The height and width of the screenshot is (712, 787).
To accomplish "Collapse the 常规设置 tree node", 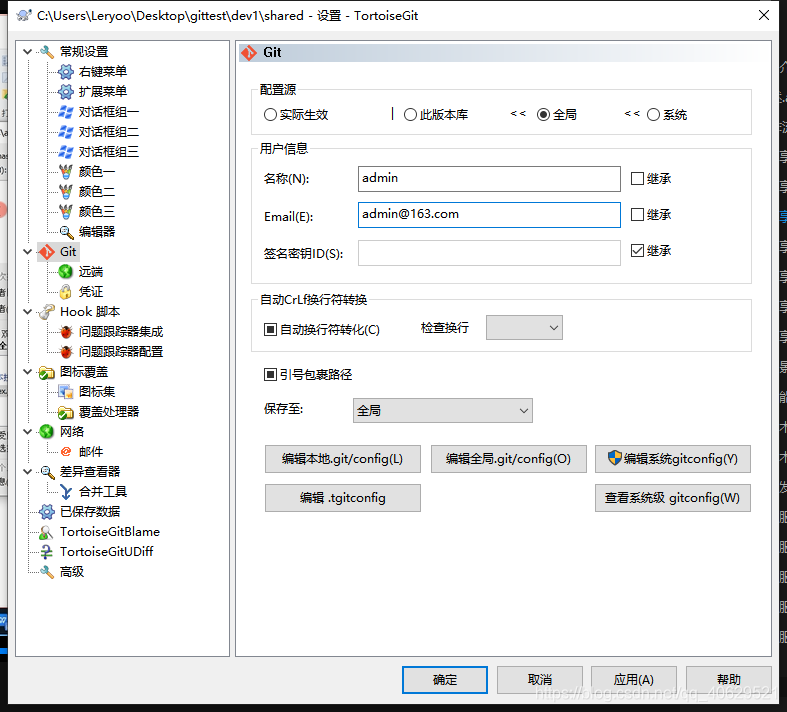I will pyautogui.click(x=28, y=52).
